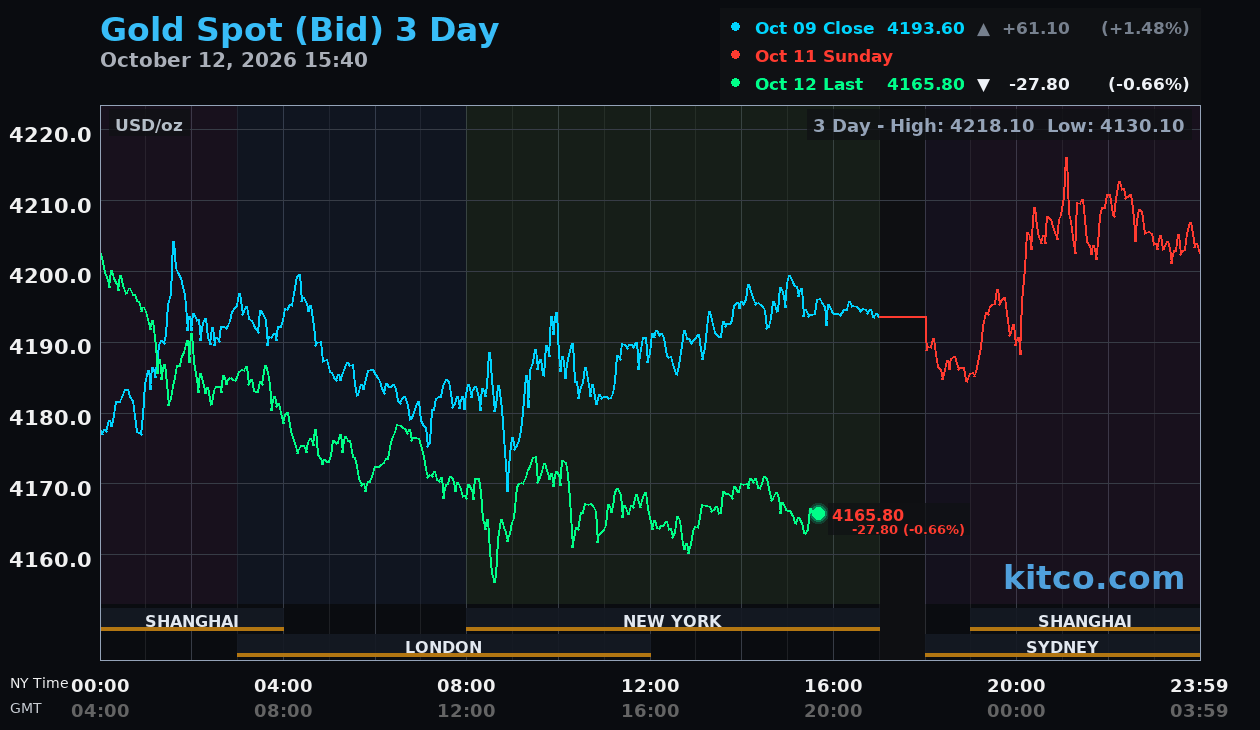Viewport: 1260px width, 730px height.
Task: Click the 4160.0 y-axis label
Action: click(x=50, y=559)
